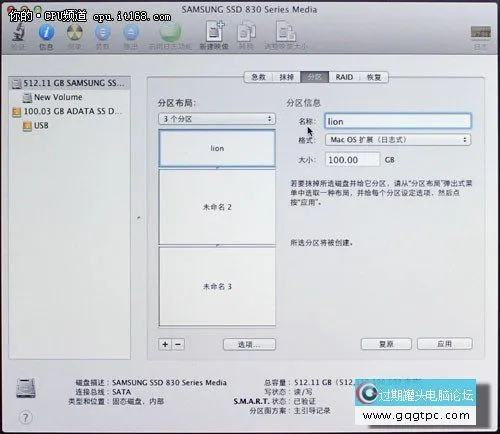Select the 100.03 GB ADATA SSD disk
500x434 pixels.
68,112
